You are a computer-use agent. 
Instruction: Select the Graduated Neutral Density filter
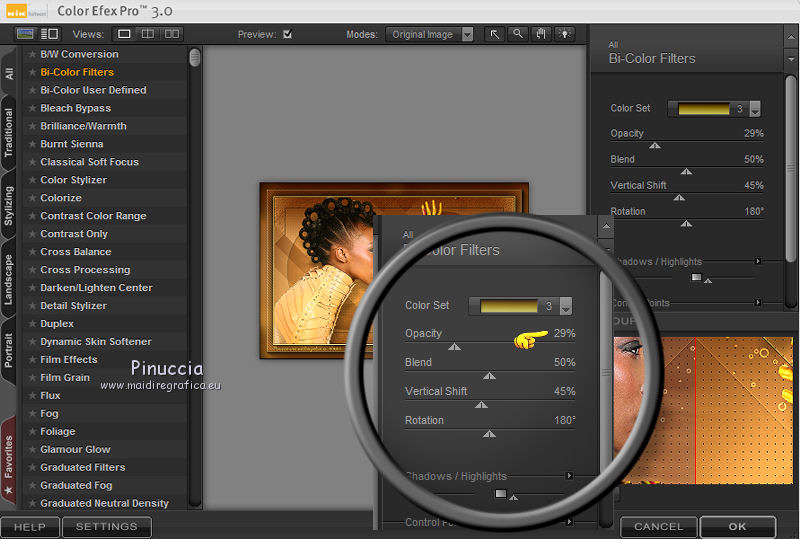pos(105,503)
